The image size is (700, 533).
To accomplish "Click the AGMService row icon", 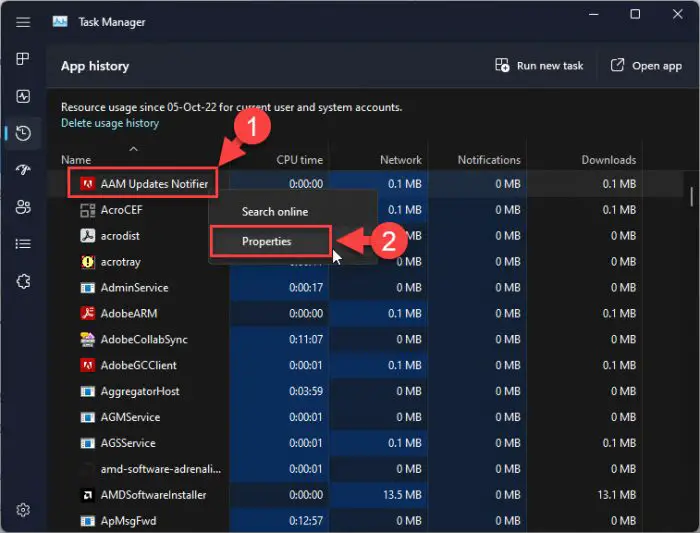I will [x=88, y=417].
